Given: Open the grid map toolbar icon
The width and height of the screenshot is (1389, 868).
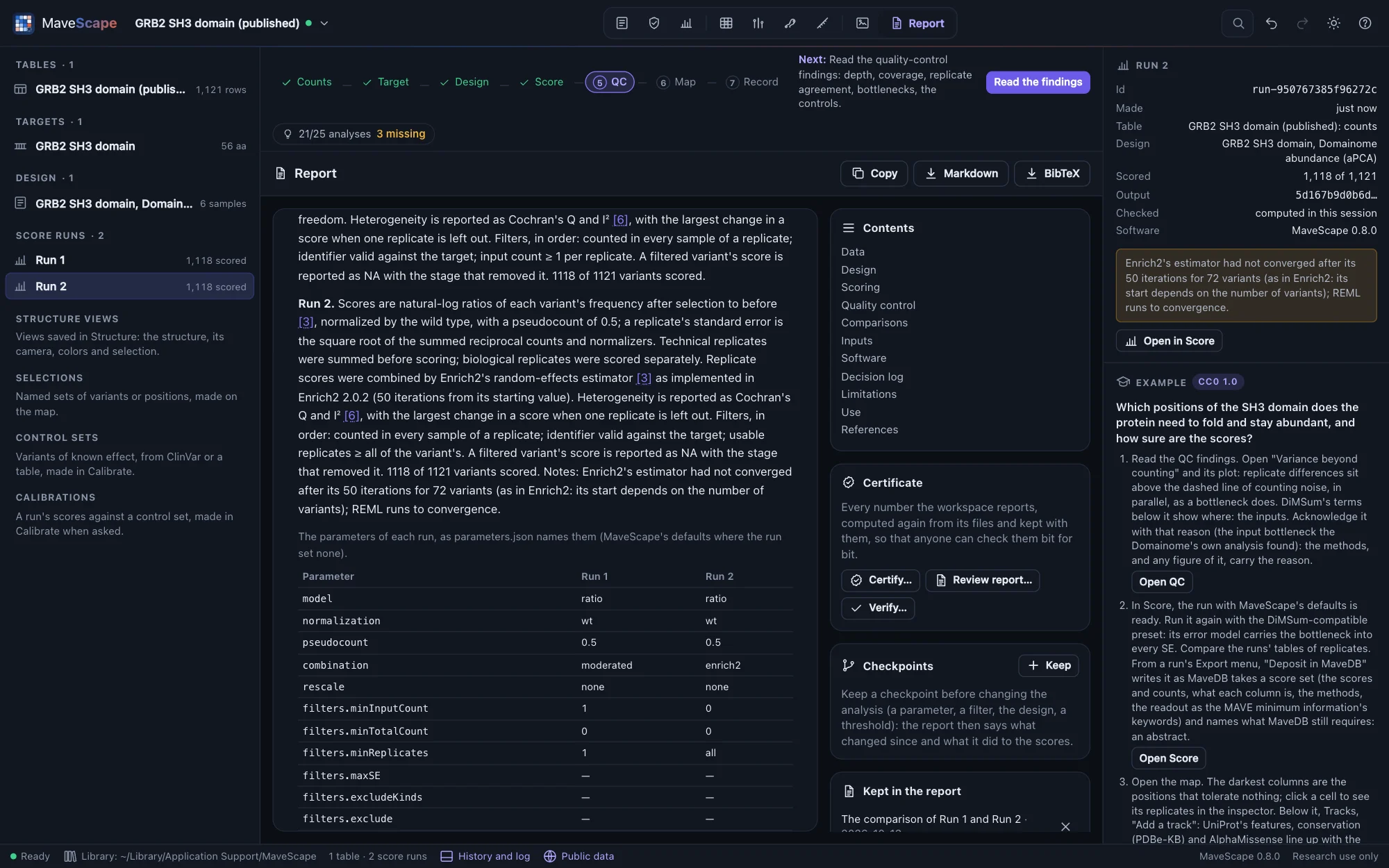Looking at the screenshot, I should (726, 23).
